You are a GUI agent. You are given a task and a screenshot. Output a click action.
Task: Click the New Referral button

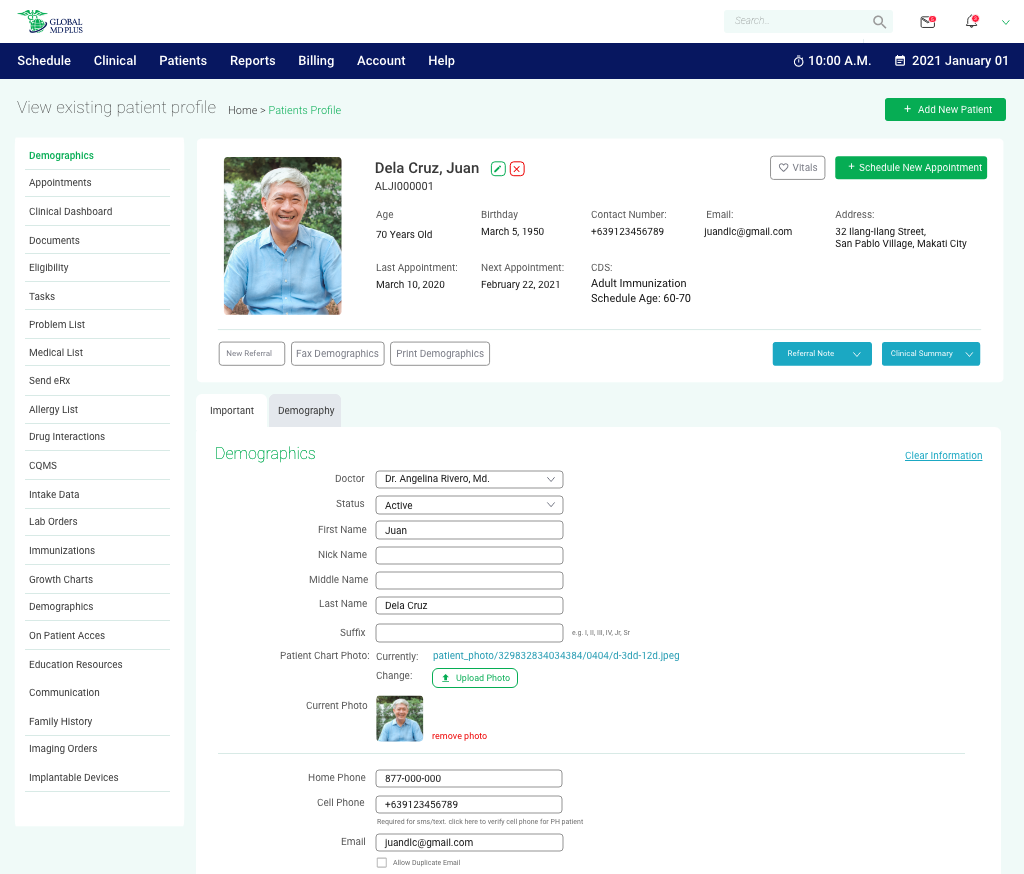(251, 353)
